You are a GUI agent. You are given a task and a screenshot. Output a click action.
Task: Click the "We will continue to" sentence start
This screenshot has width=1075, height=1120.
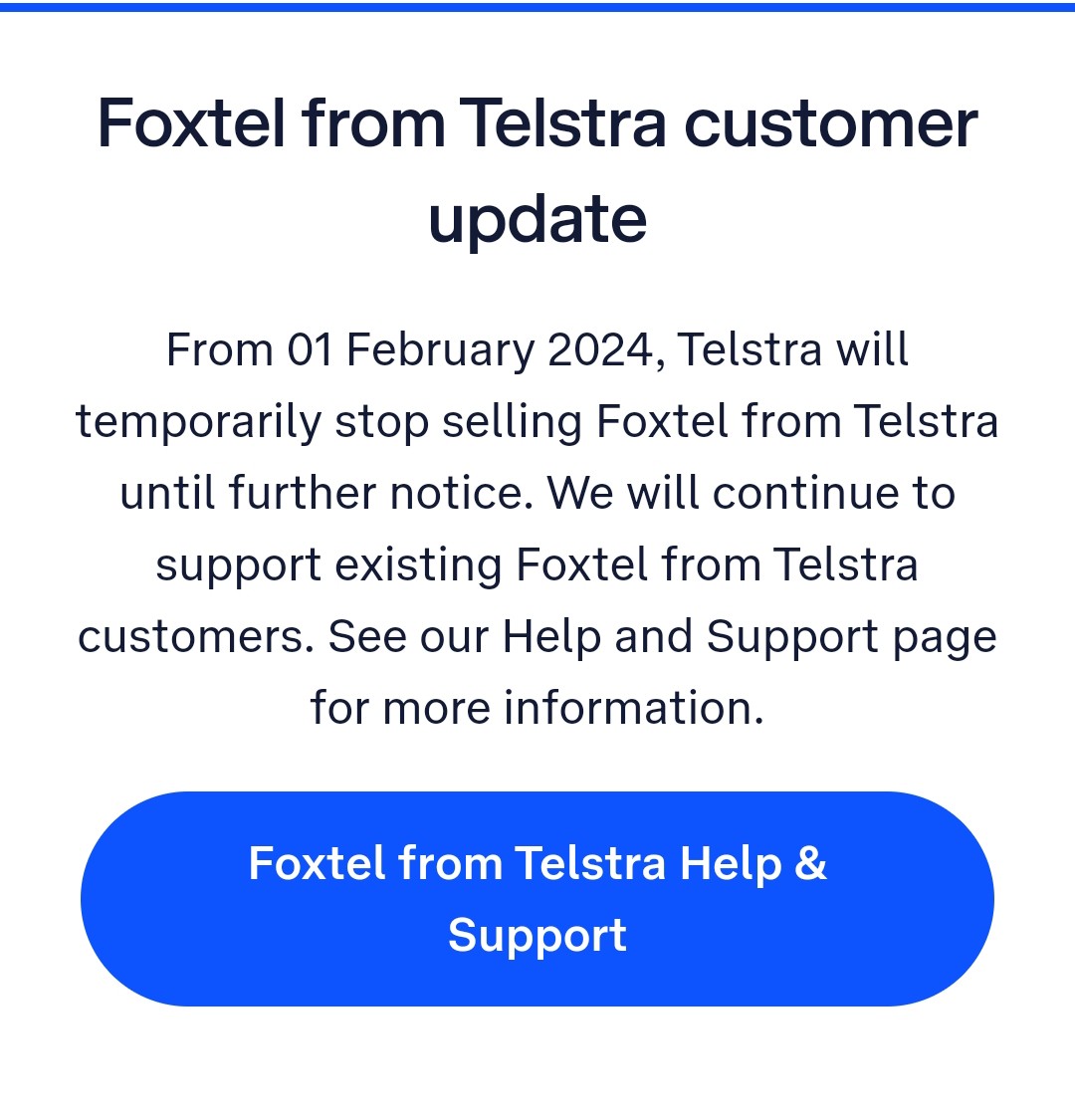point(752,494)
